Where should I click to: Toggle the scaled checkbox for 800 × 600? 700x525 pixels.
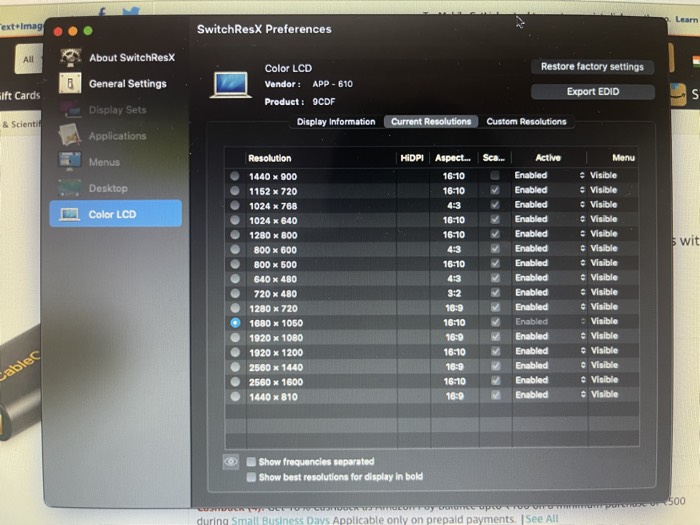[495, 249]
